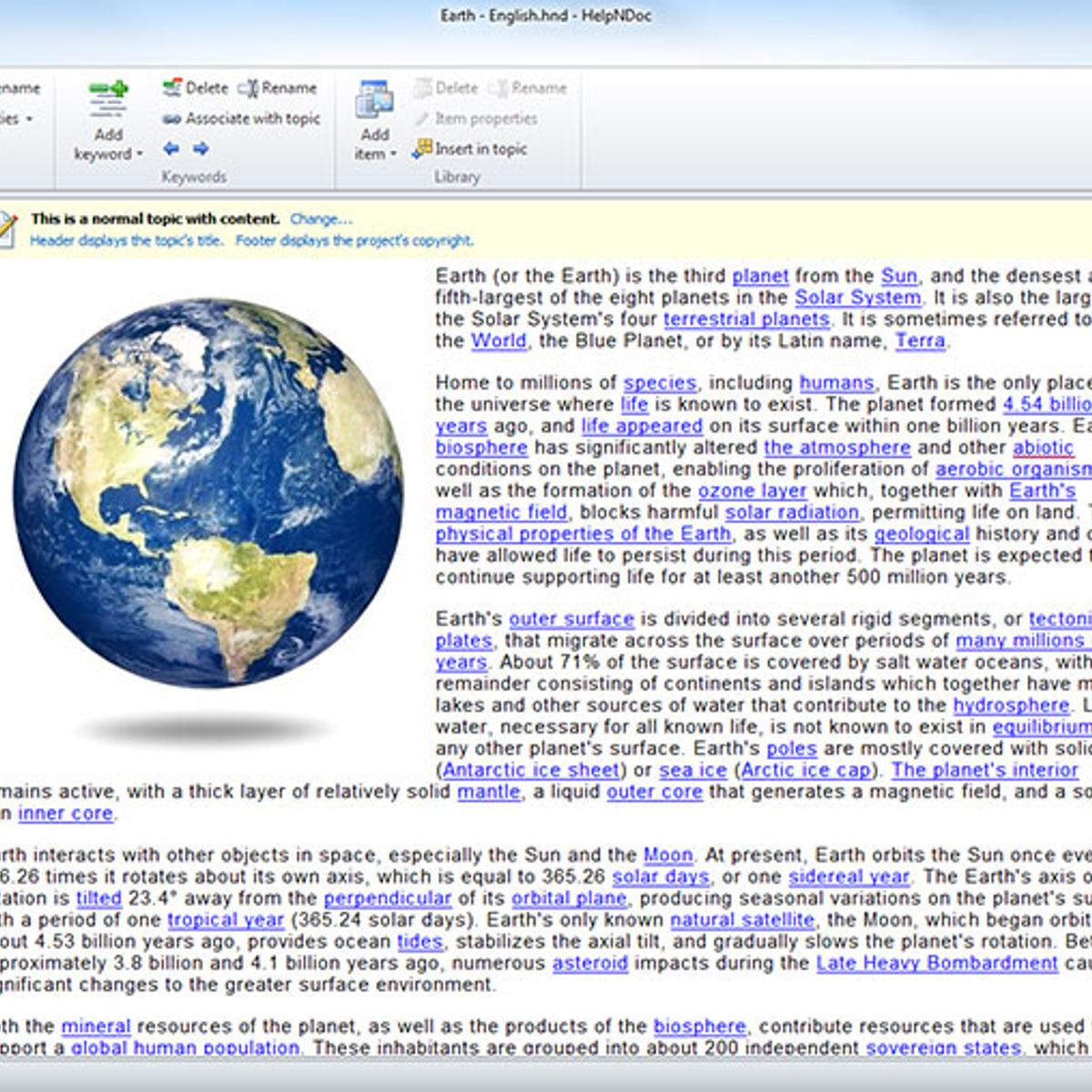Follow the "Solar System" hyperlink
Screen dimensions: 1092x1092
coord(857,298)
